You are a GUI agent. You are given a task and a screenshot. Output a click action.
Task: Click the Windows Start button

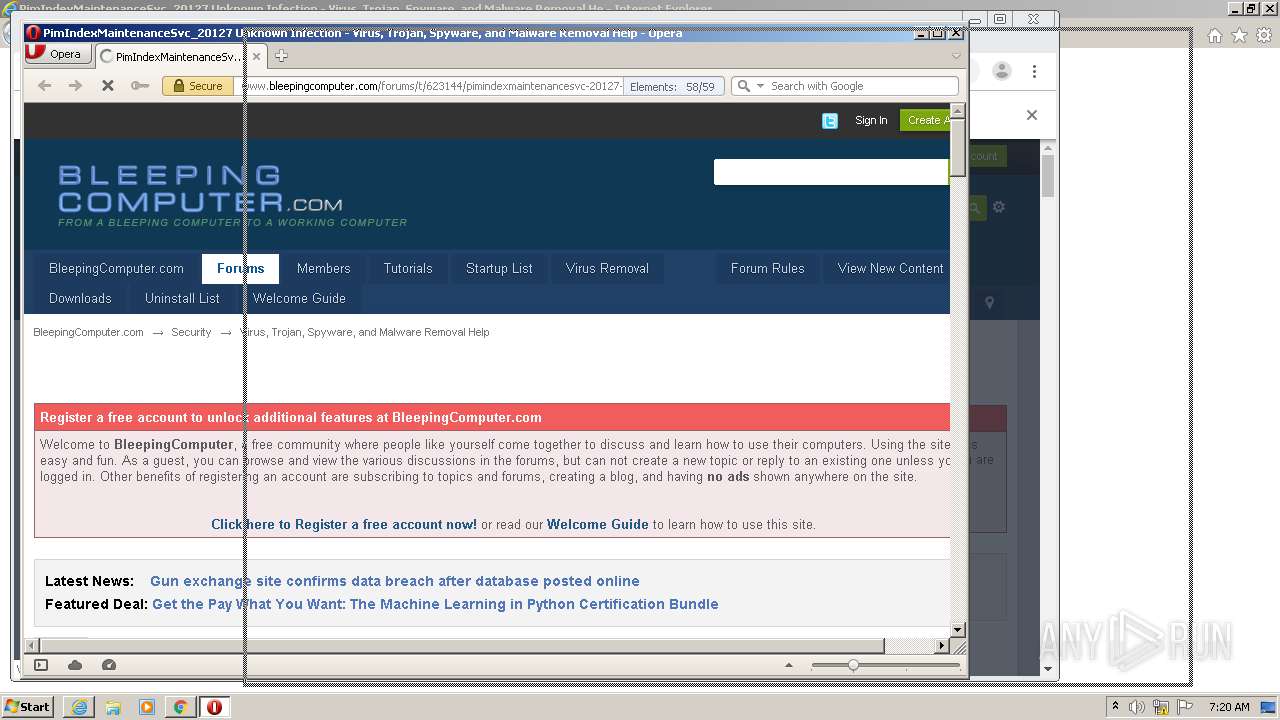click(28, 707)
